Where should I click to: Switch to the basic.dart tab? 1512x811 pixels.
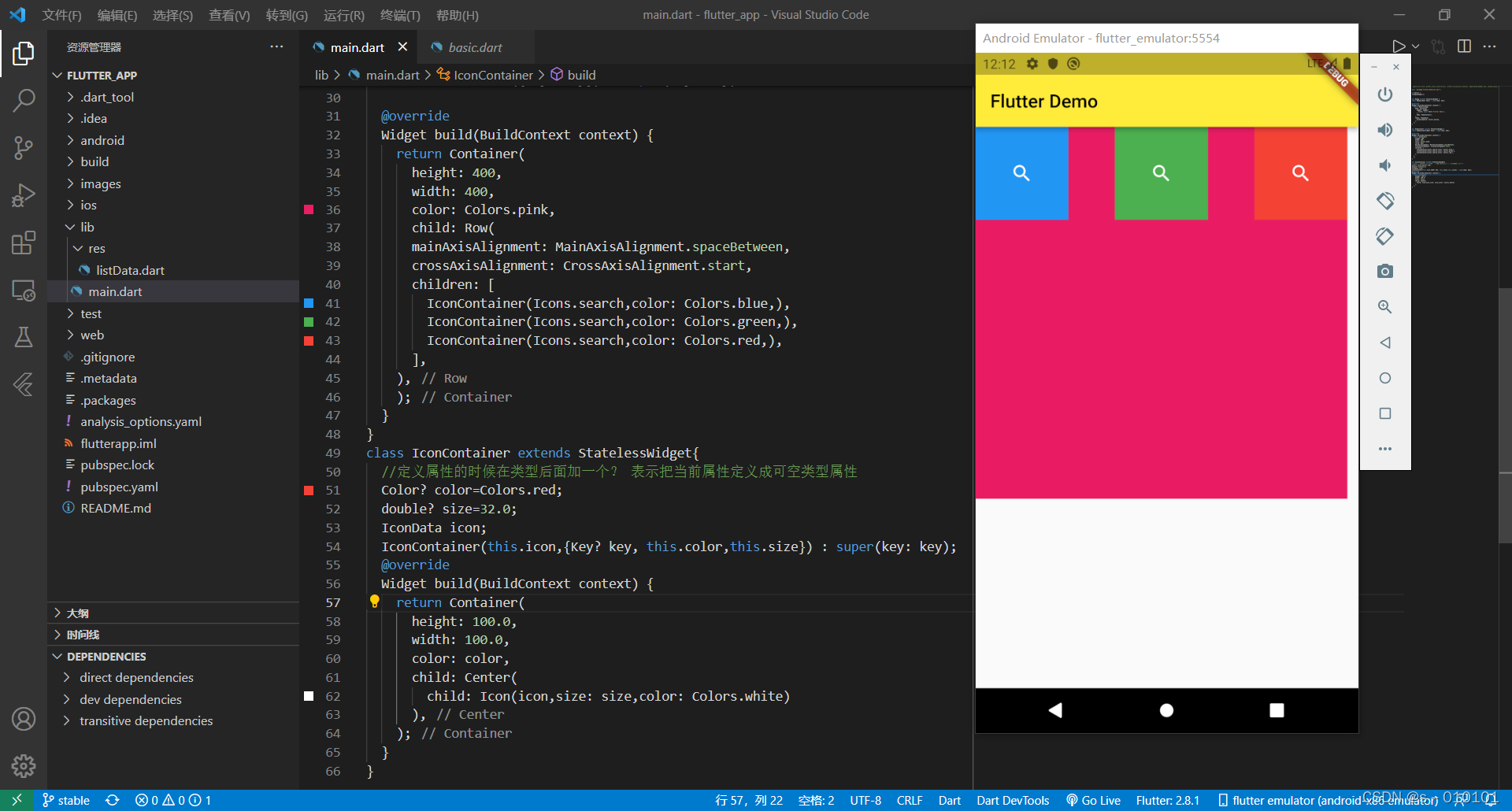point(475,47)
